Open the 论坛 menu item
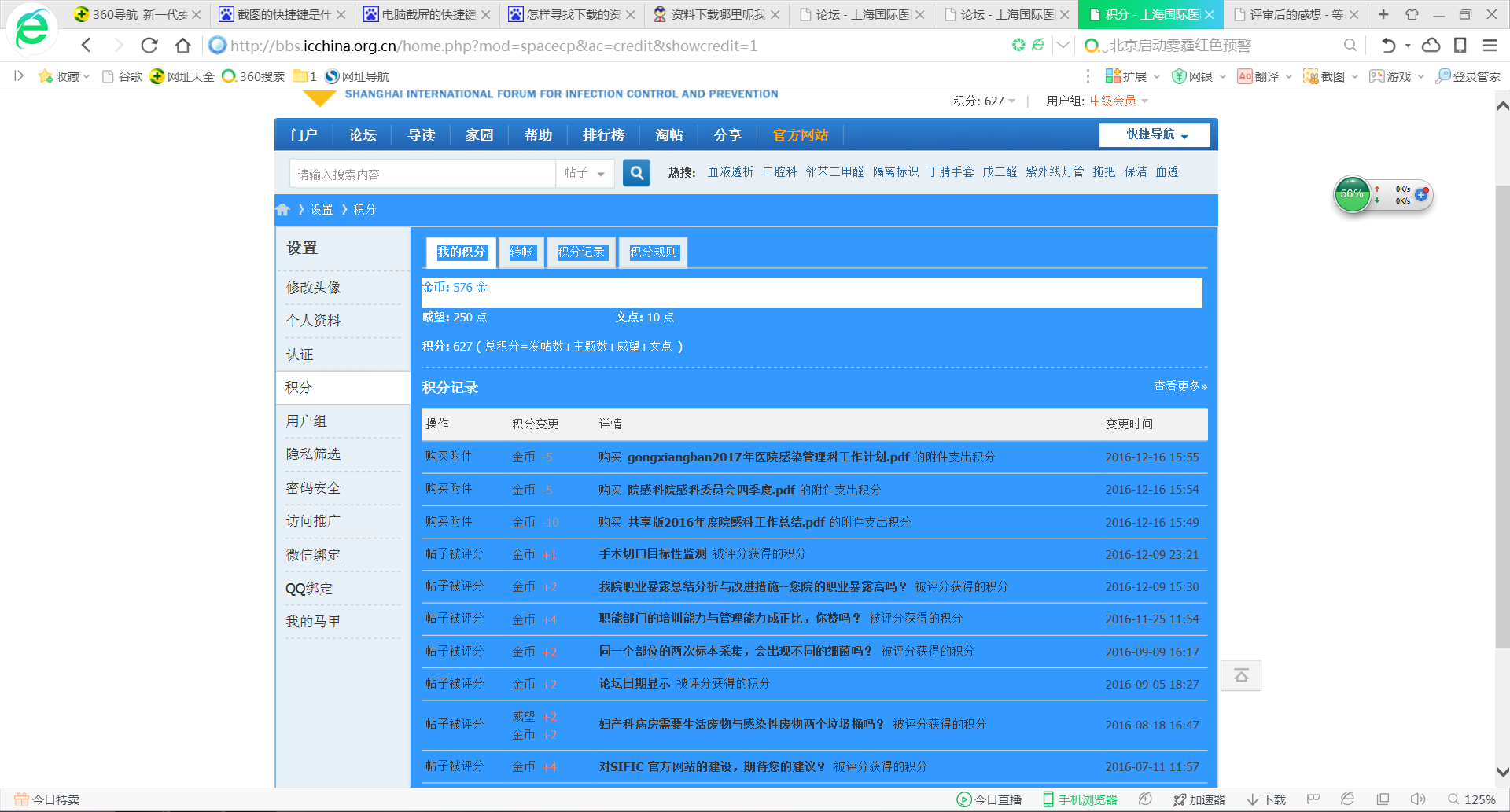This screenshot has width=1510, height=812. [362, 134]
